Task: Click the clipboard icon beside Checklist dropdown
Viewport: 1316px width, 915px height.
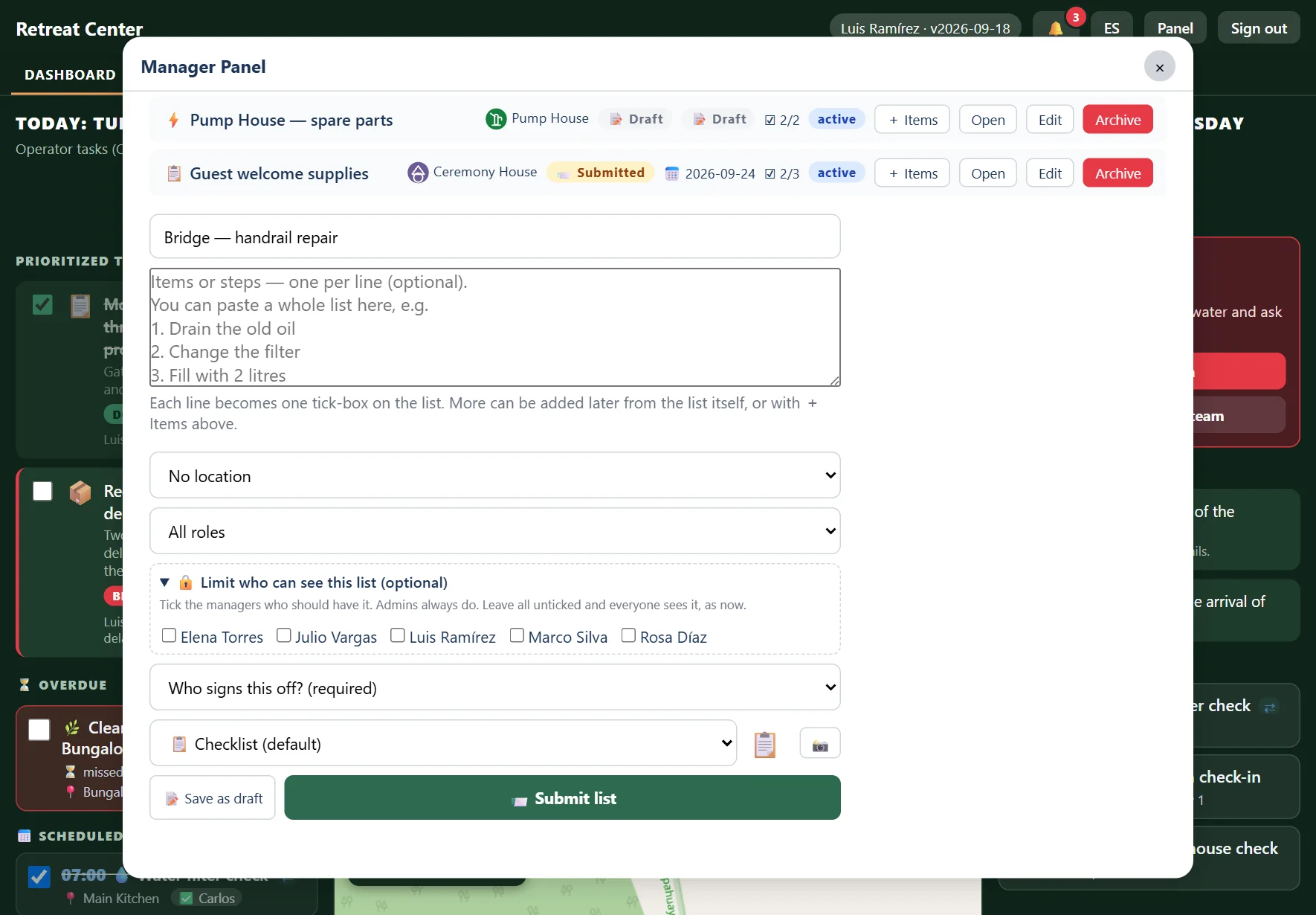Action: [764, 744]
